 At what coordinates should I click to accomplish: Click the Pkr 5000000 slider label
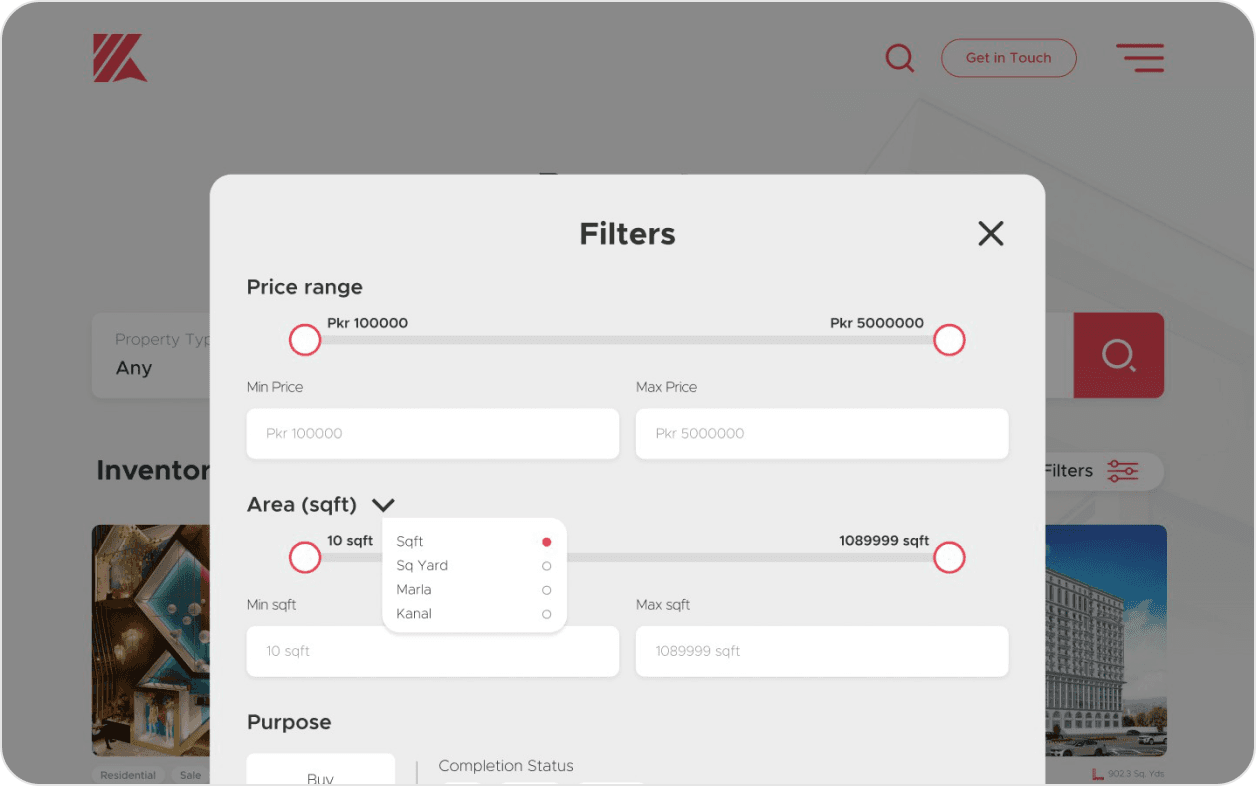tap(877, 323)
